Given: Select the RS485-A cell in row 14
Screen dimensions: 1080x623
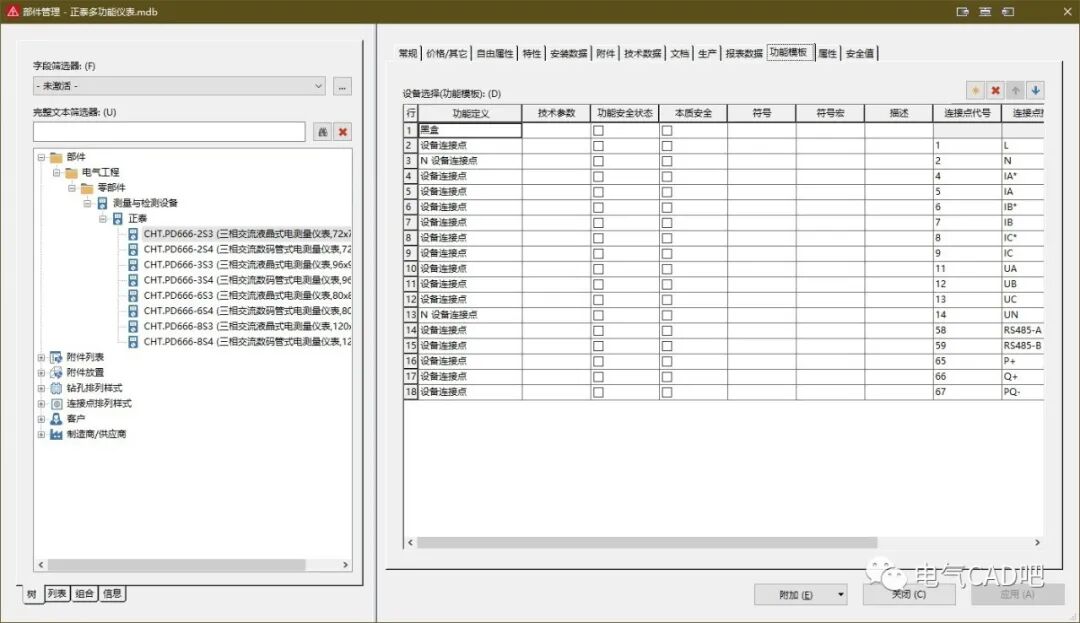Looking at the screenshot, I should [1023, 330].
